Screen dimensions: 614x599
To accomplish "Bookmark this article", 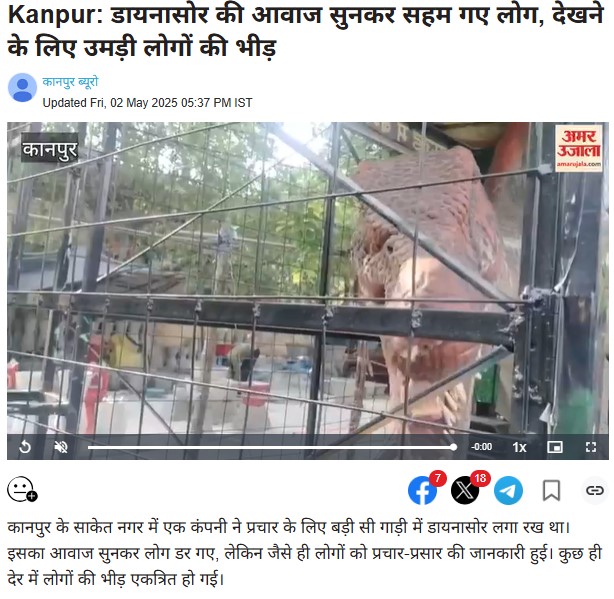I will click(x=551, y=490).
